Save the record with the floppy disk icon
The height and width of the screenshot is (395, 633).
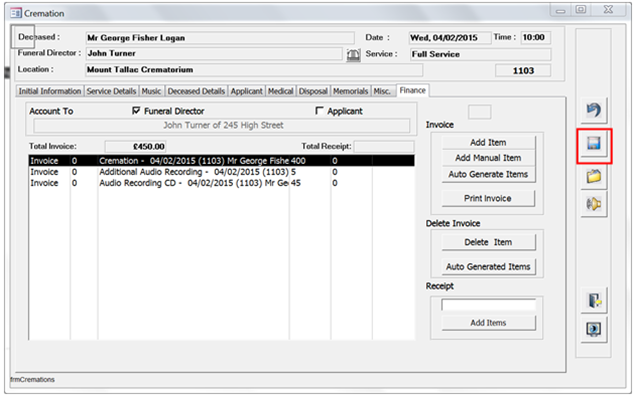[594, 143]
